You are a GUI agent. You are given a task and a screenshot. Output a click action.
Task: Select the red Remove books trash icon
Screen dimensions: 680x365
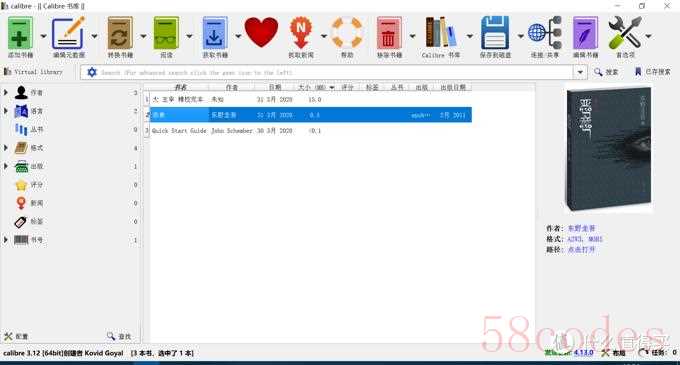pos(389,33)
